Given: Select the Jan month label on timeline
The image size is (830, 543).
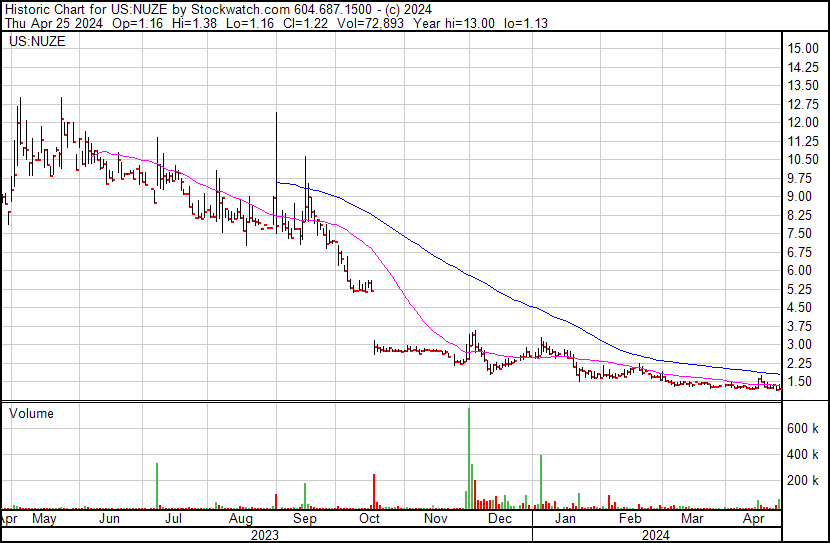Looking at the screenshot, I should pos(565,520).
